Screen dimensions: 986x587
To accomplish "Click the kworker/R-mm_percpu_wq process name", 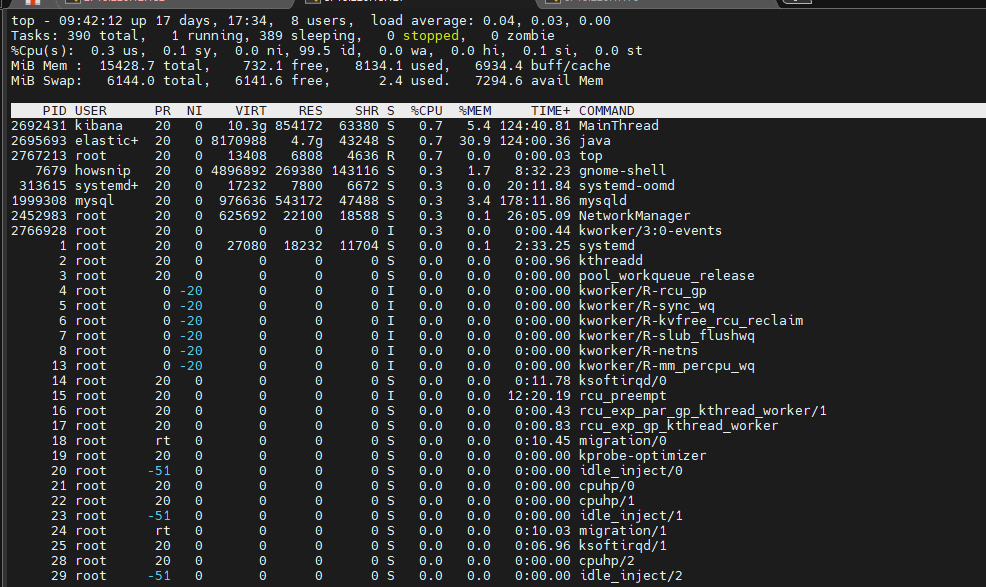I will click(x=667, y=366).
